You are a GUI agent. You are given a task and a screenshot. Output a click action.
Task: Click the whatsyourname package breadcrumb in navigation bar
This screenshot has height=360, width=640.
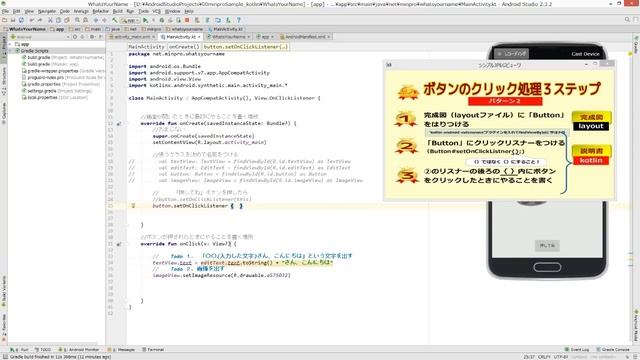coord(184,29)
